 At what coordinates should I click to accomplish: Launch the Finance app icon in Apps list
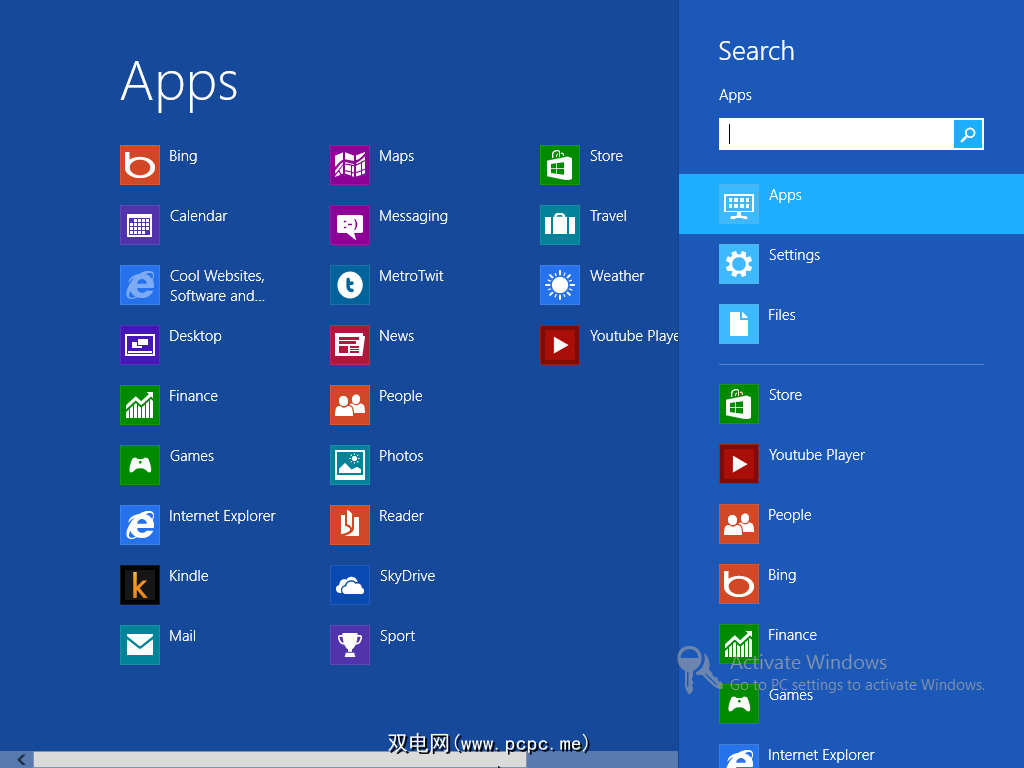point(140,405)
